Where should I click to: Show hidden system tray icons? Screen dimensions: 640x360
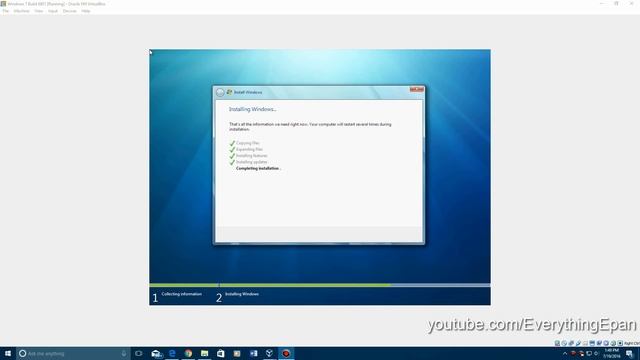[x=565, y=353]
